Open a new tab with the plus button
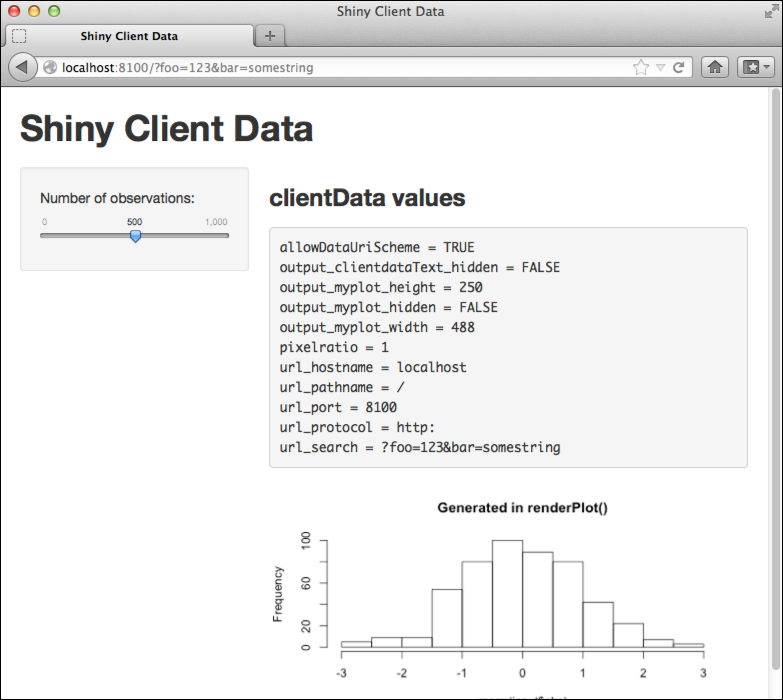 click(x=270, y=35)
